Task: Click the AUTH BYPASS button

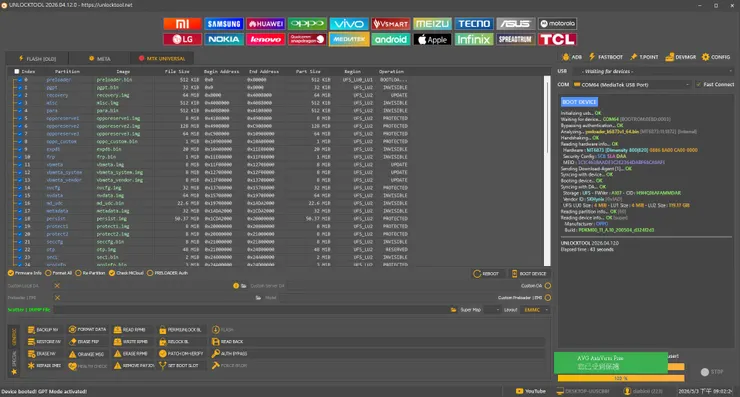Action: click(x=229, y=354)
